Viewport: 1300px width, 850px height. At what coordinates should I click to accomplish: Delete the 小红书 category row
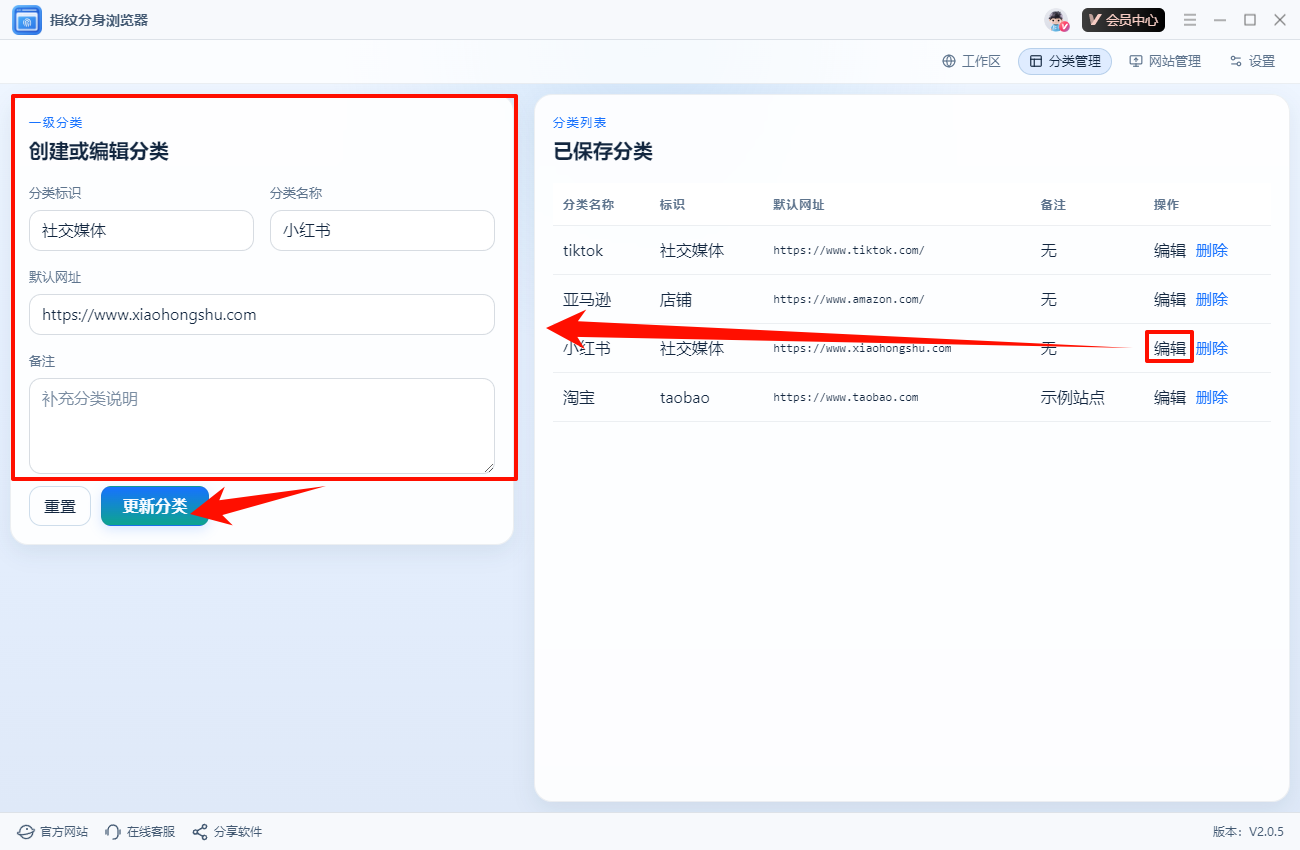coord(1212,348)
